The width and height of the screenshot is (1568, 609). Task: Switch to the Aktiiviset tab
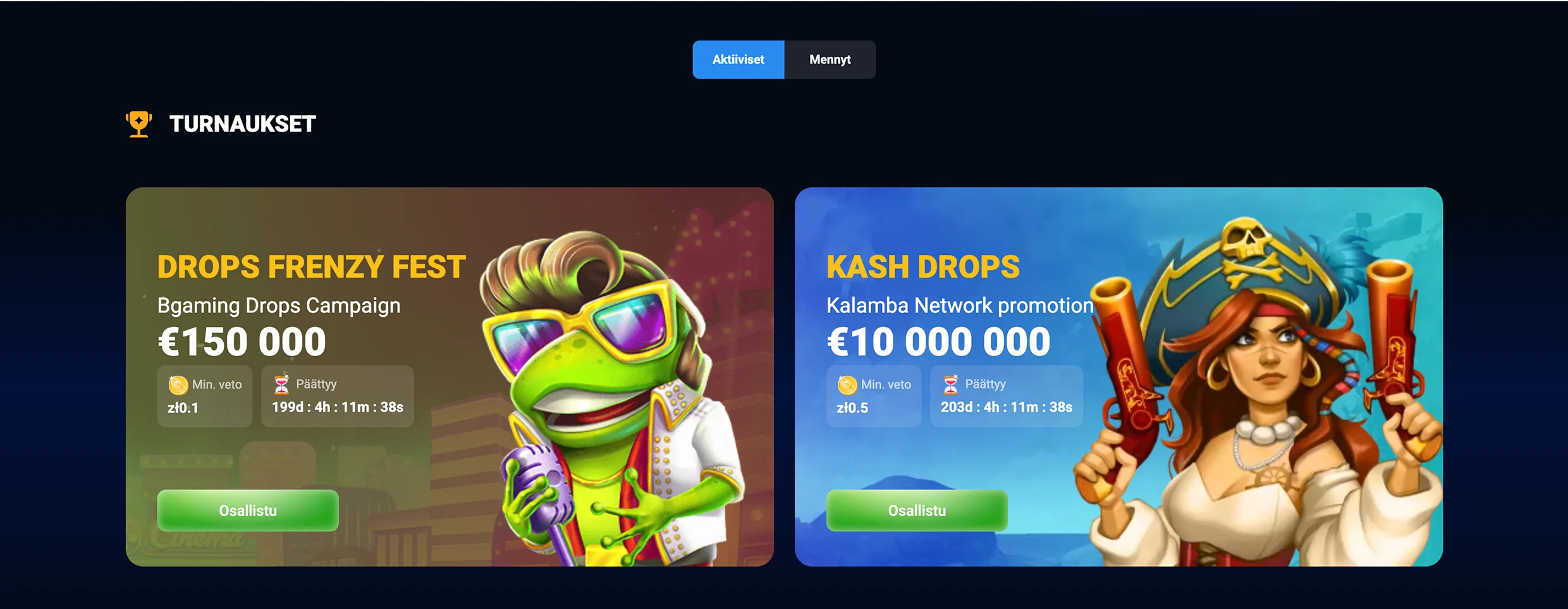[738, 59]
